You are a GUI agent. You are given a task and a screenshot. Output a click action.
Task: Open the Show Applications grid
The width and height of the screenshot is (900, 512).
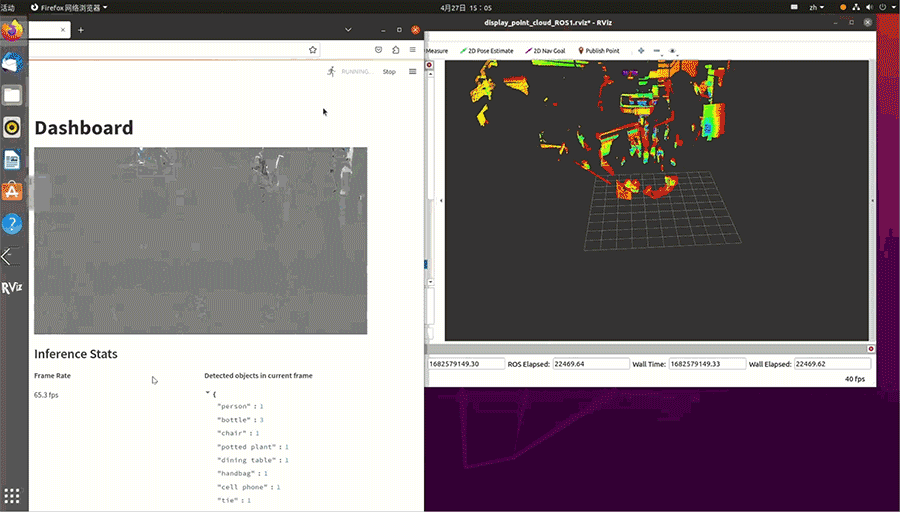12,495
